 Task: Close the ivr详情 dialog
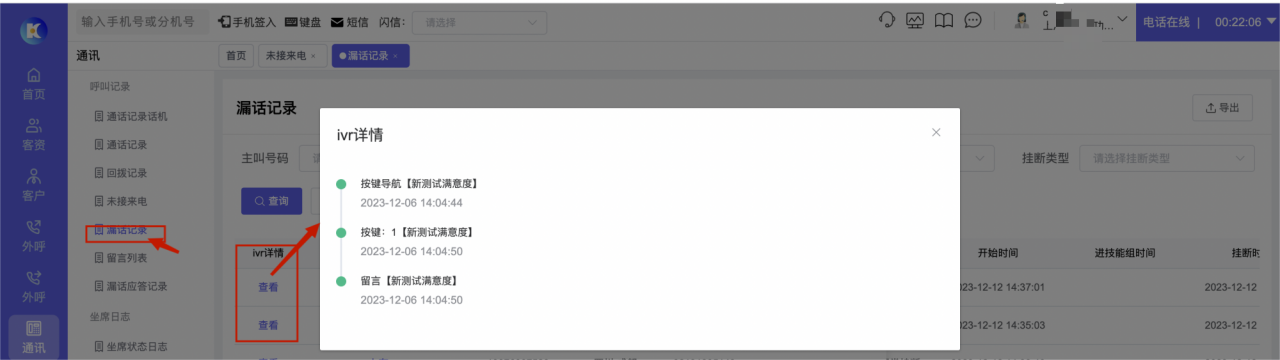tap(936, 132)
